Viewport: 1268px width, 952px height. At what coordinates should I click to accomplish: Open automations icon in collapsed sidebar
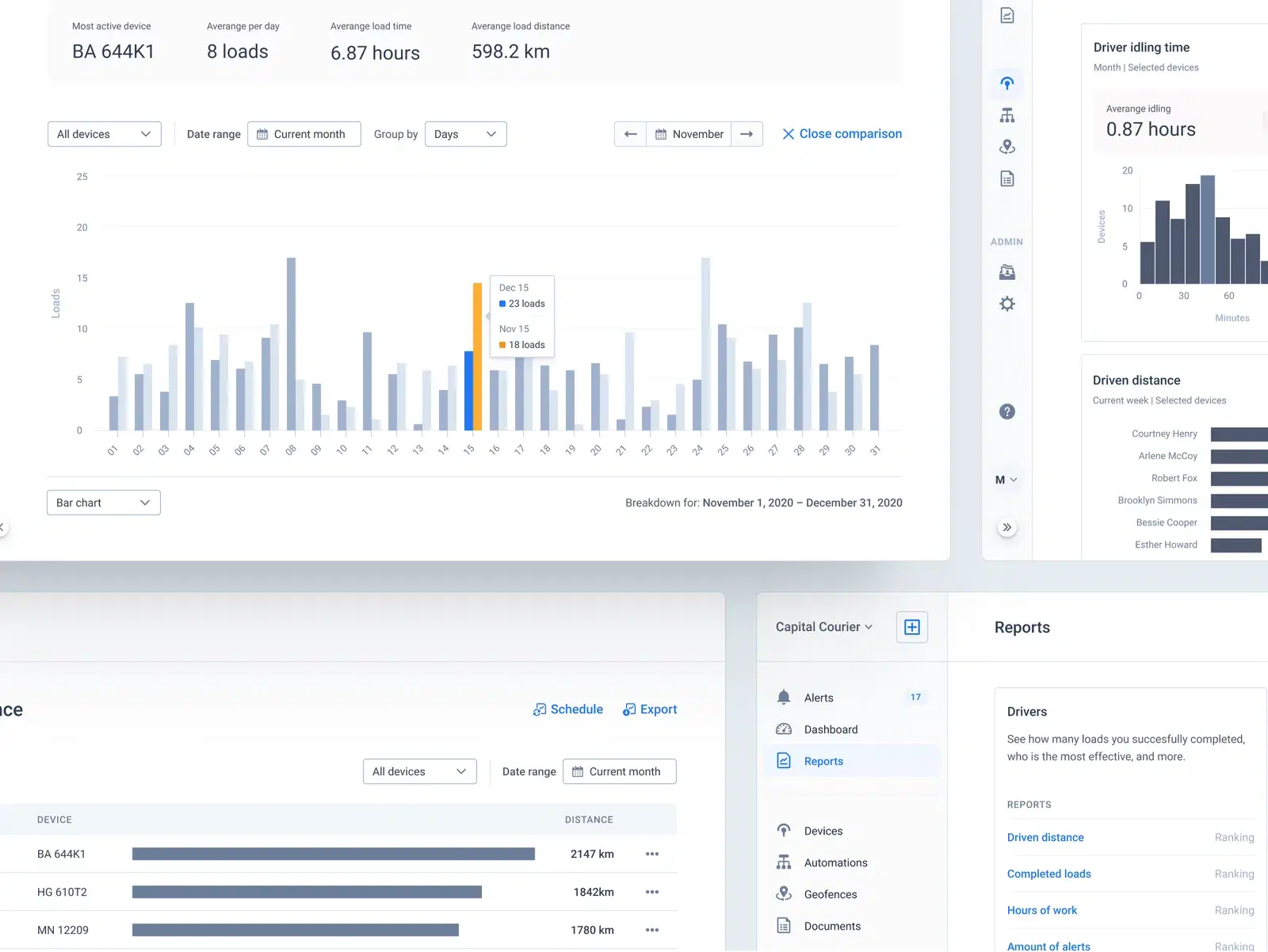(x=1006, y=115)
